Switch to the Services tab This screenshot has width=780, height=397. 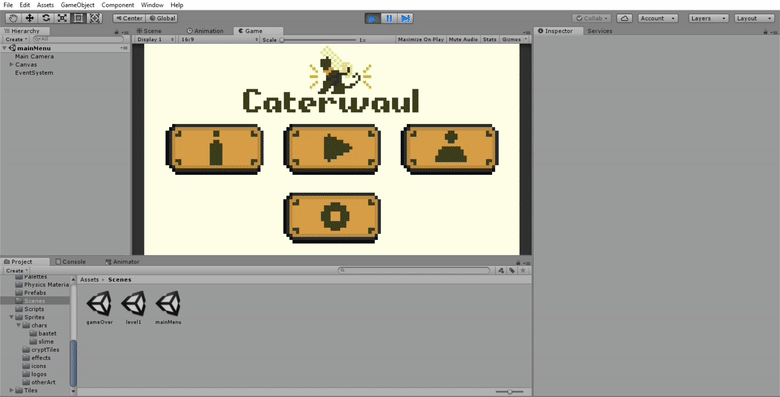click(599, 31)
